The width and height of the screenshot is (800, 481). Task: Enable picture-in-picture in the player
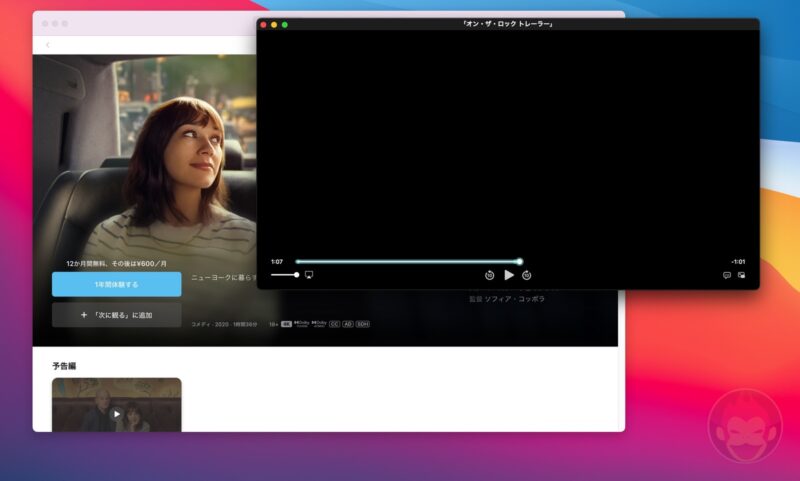[x=741, y=275]
